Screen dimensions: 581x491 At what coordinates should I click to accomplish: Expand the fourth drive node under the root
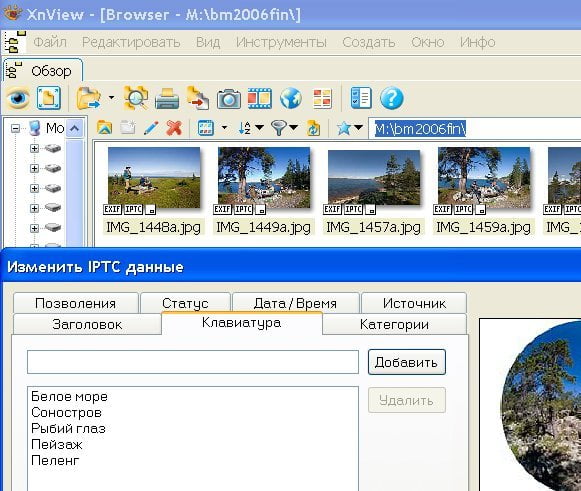pyautogui.click(x=34, y=208)
